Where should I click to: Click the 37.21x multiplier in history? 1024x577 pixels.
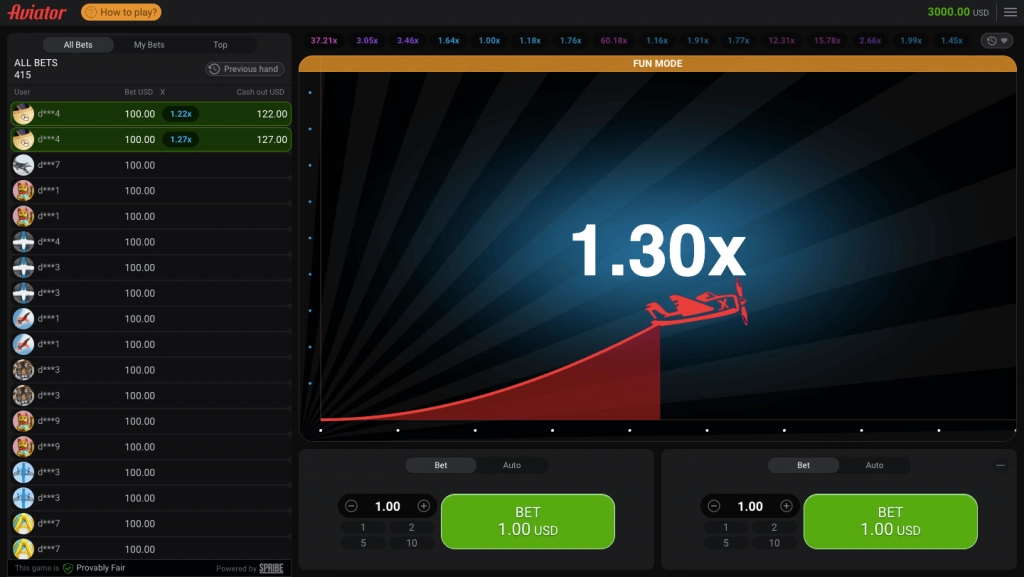[x=324, y=41]
